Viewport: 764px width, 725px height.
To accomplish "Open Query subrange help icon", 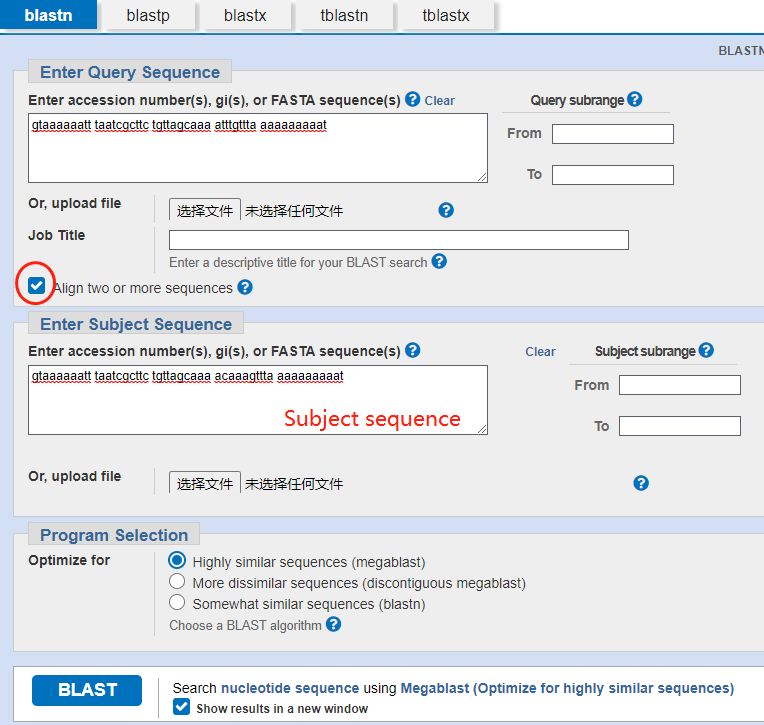I will point(634,99).
